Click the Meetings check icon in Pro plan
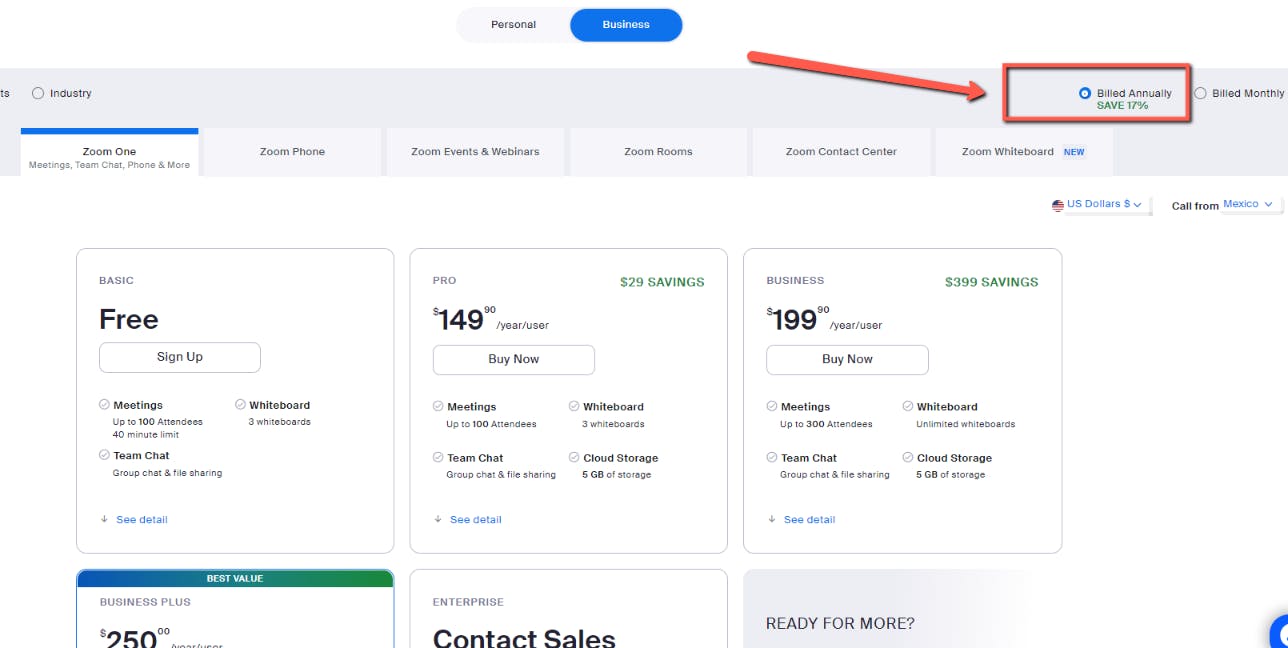This screenshot has height=648, width=1288. pyautogui.click(x=438, y=407)
